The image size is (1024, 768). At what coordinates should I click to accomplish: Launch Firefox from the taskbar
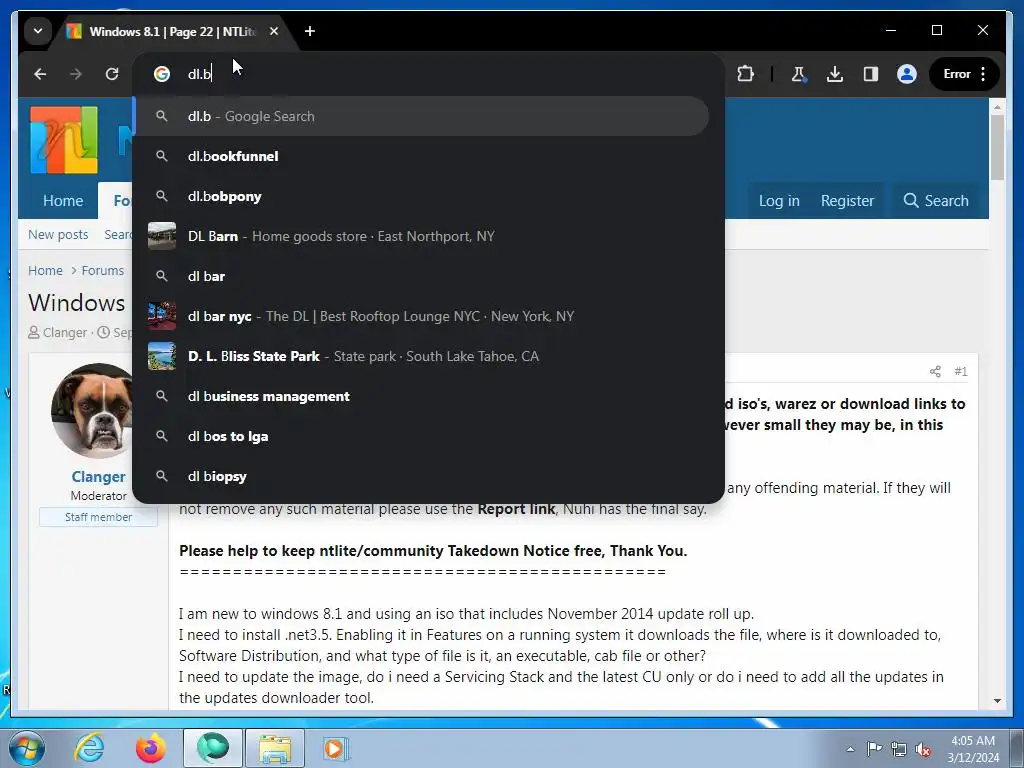(151, 748)
